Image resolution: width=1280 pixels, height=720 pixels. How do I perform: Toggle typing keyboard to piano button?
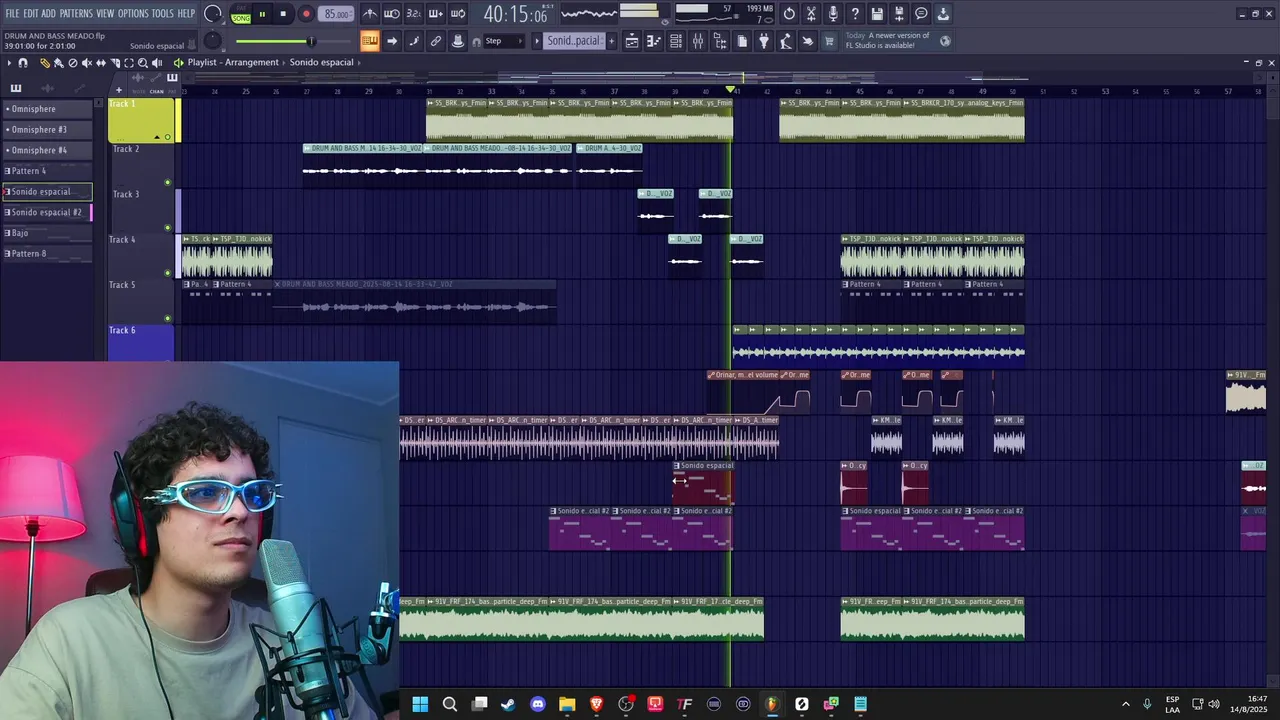pos(370,41)
